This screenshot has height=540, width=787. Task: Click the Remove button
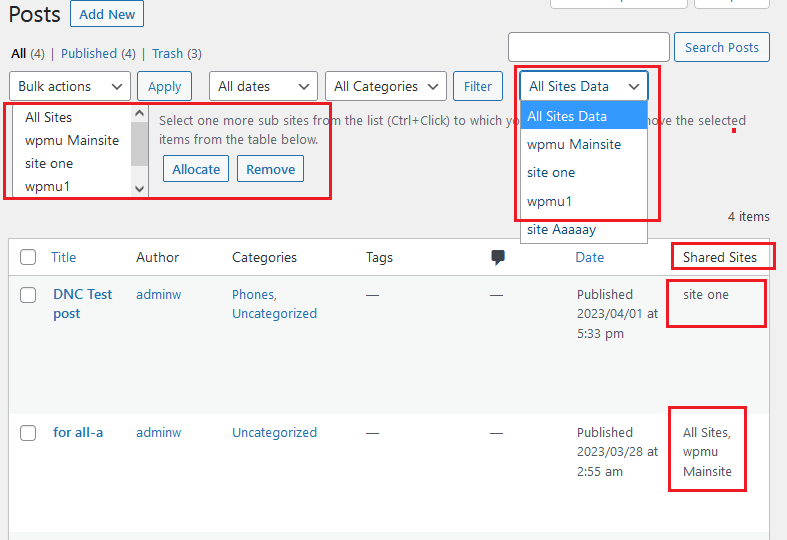click(270, 169)
